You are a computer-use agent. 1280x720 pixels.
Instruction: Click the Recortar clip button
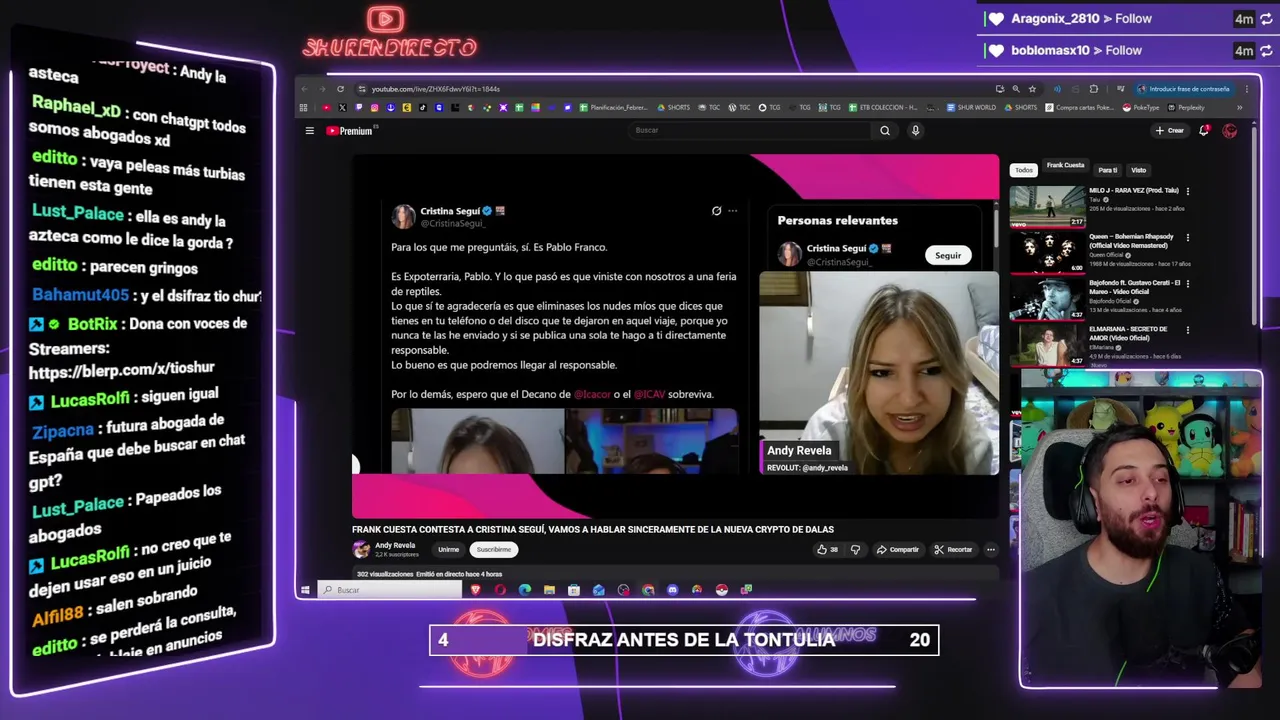[x=953, y=549]
